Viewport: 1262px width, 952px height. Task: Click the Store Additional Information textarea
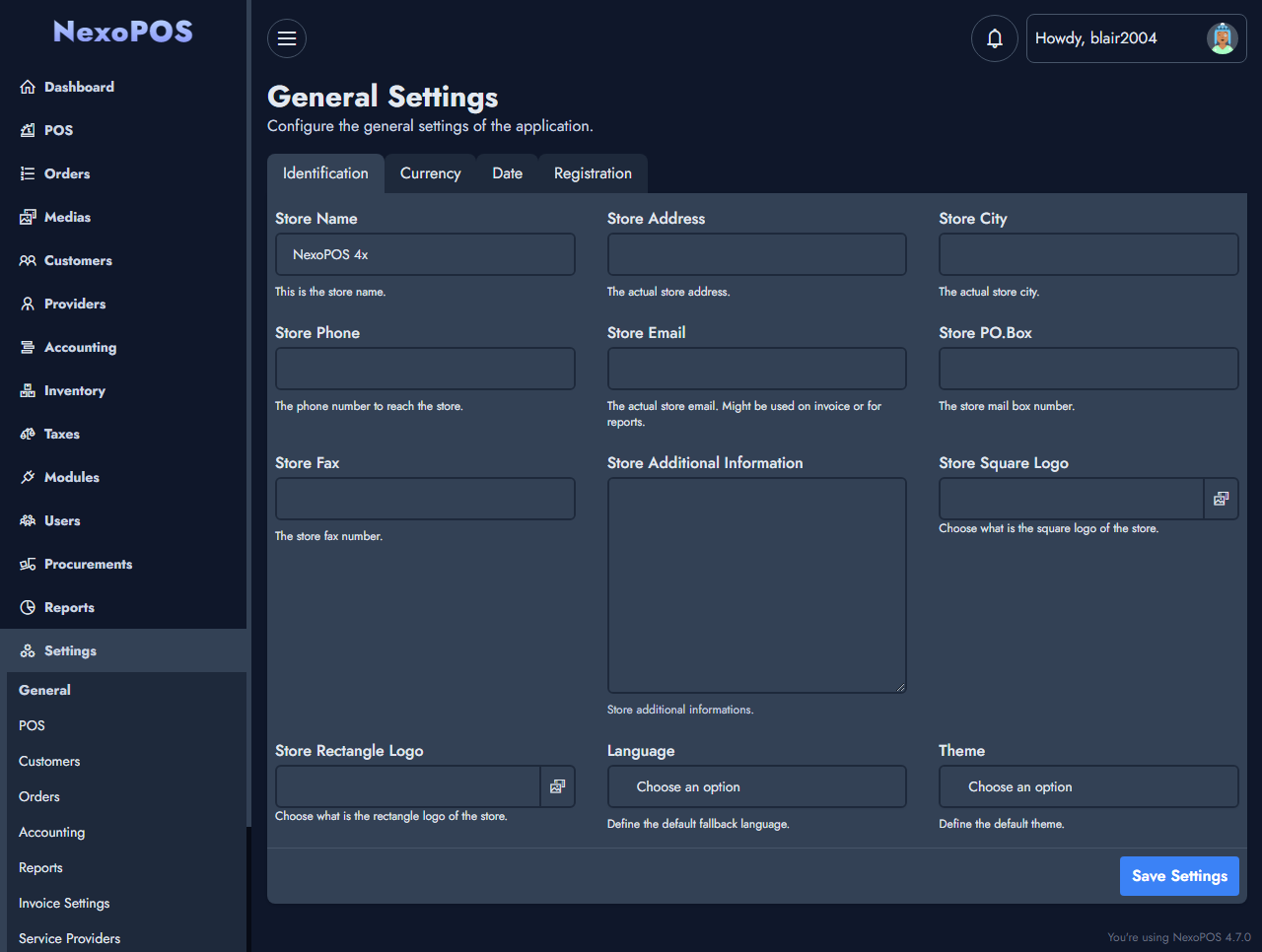pos(756,585)
